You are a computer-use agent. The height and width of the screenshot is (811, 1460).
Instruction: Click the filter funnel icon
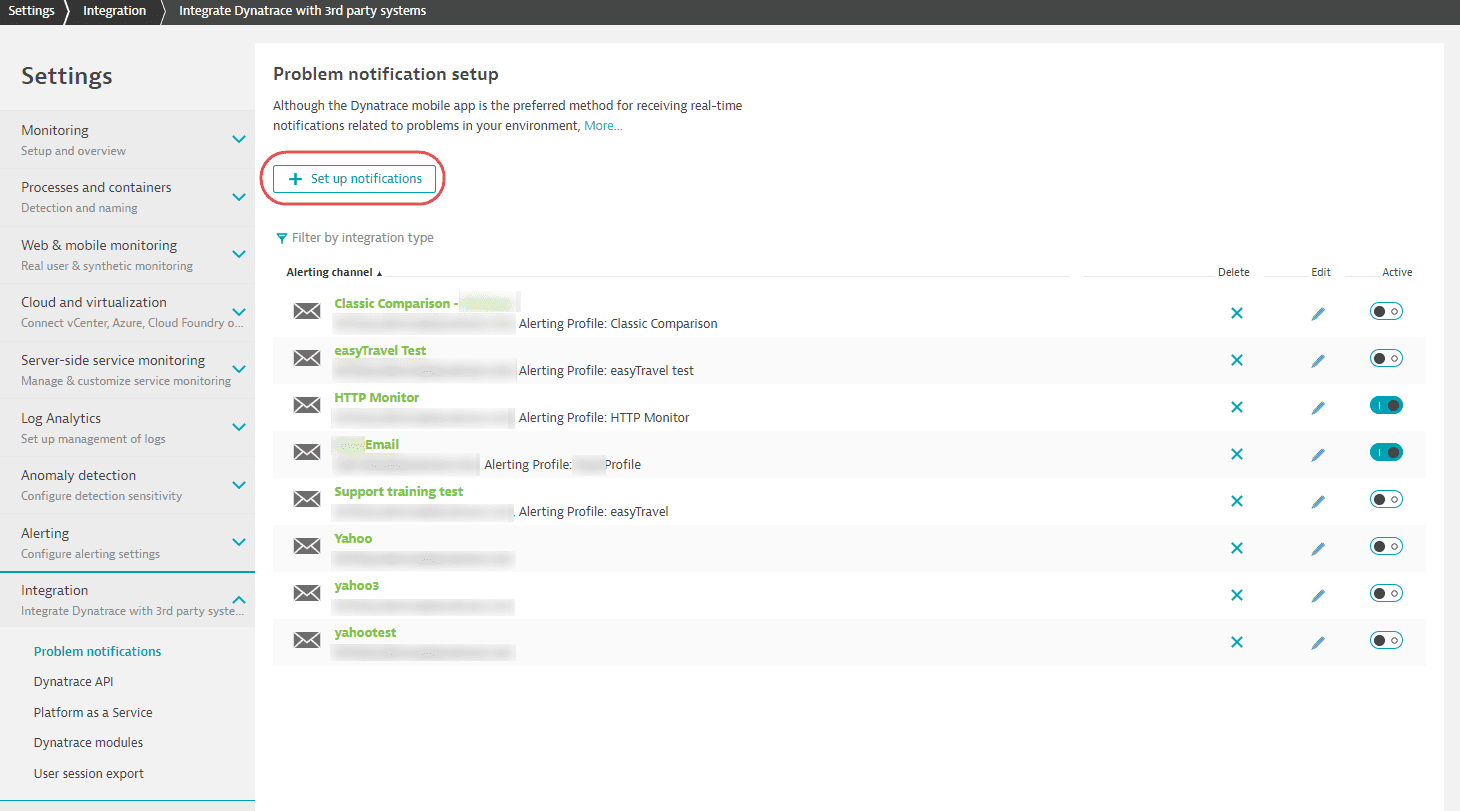click(282, 238)
